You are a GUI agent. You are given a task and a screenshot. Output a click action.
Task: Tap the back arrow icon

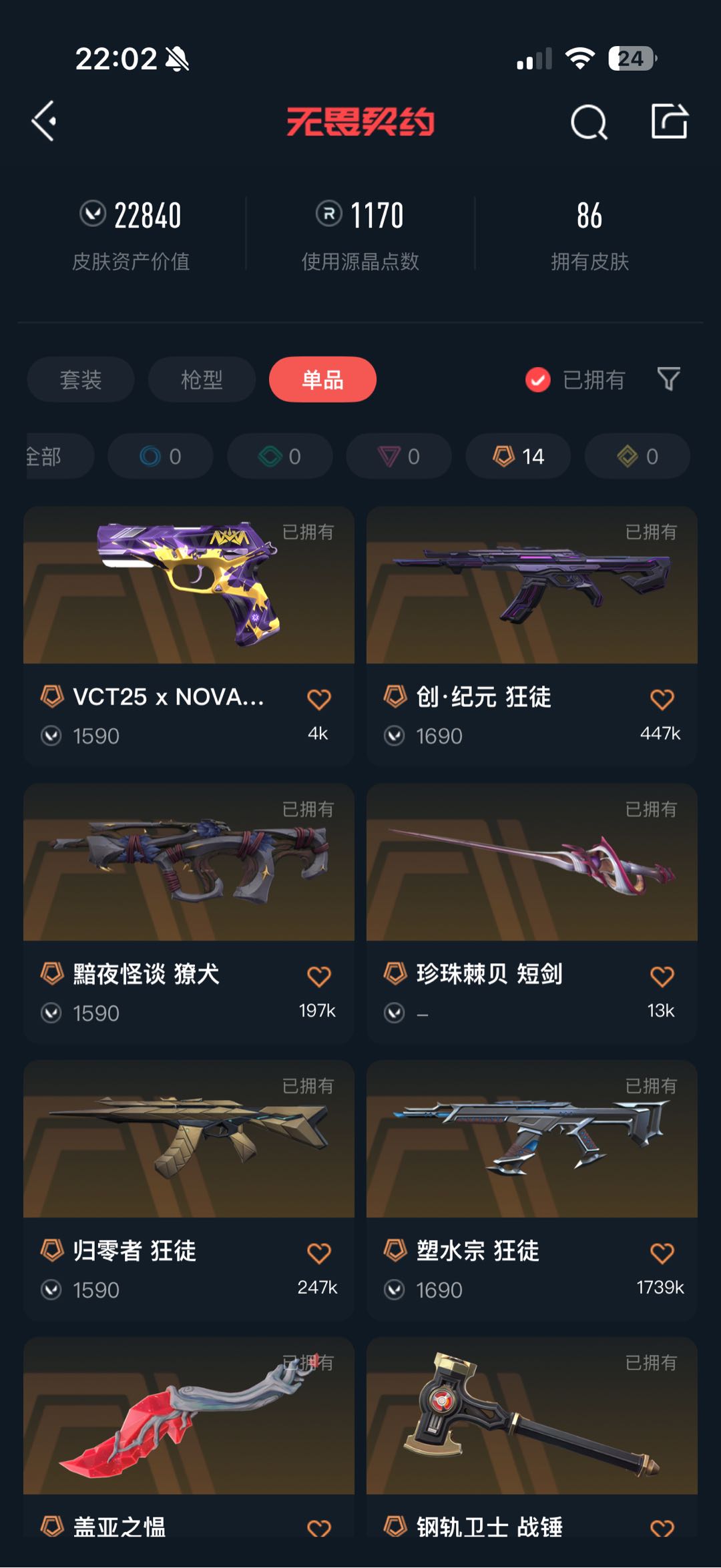coord(44,121)
